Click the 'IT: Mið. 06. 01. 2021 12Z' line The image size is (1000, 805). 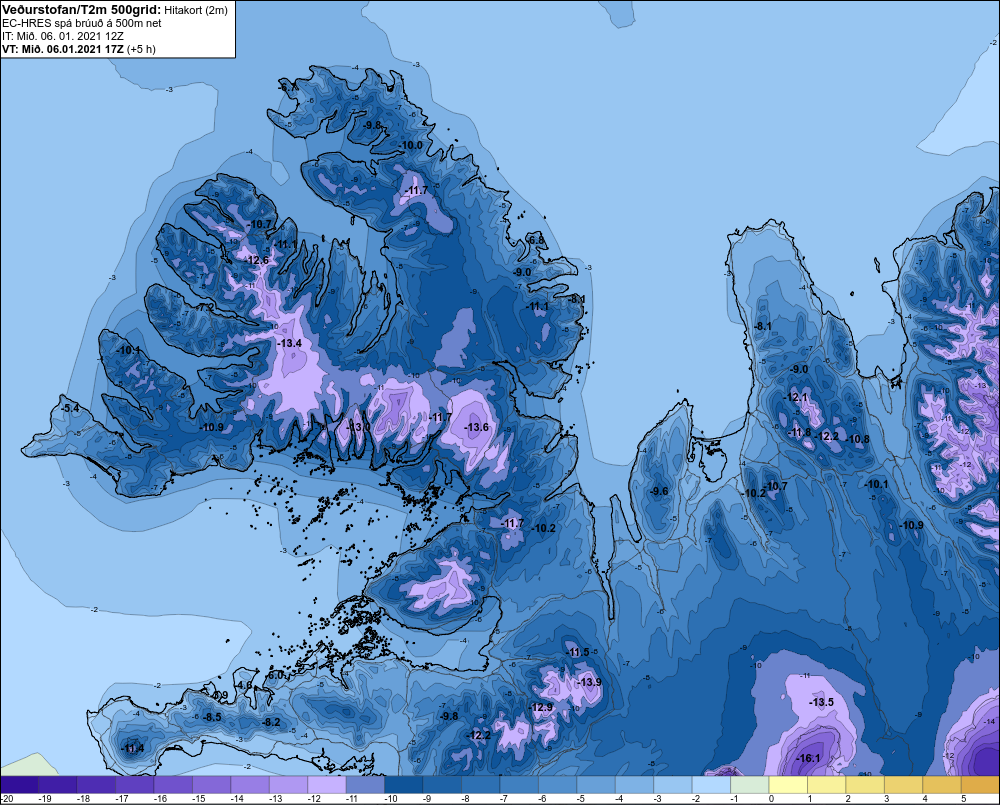pyautogui.click(x=63, y=36)
